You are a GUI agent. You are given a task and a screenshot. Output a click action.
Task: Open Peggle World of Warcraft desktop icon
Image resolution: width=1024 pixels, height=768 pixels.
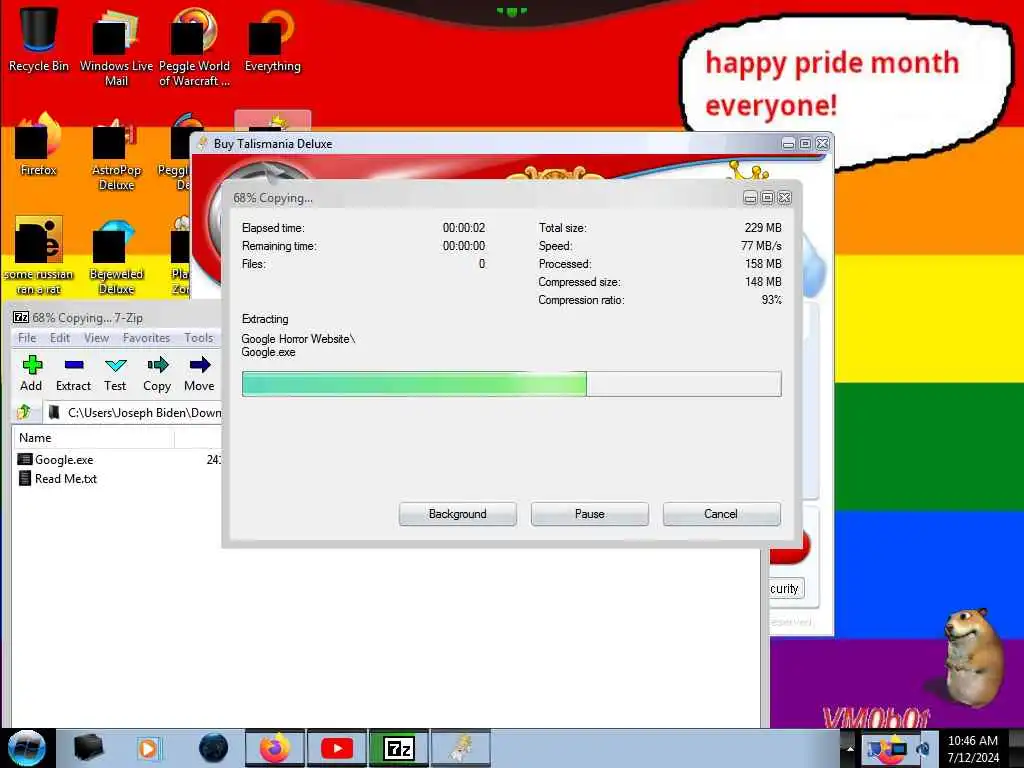pos(194,47)
